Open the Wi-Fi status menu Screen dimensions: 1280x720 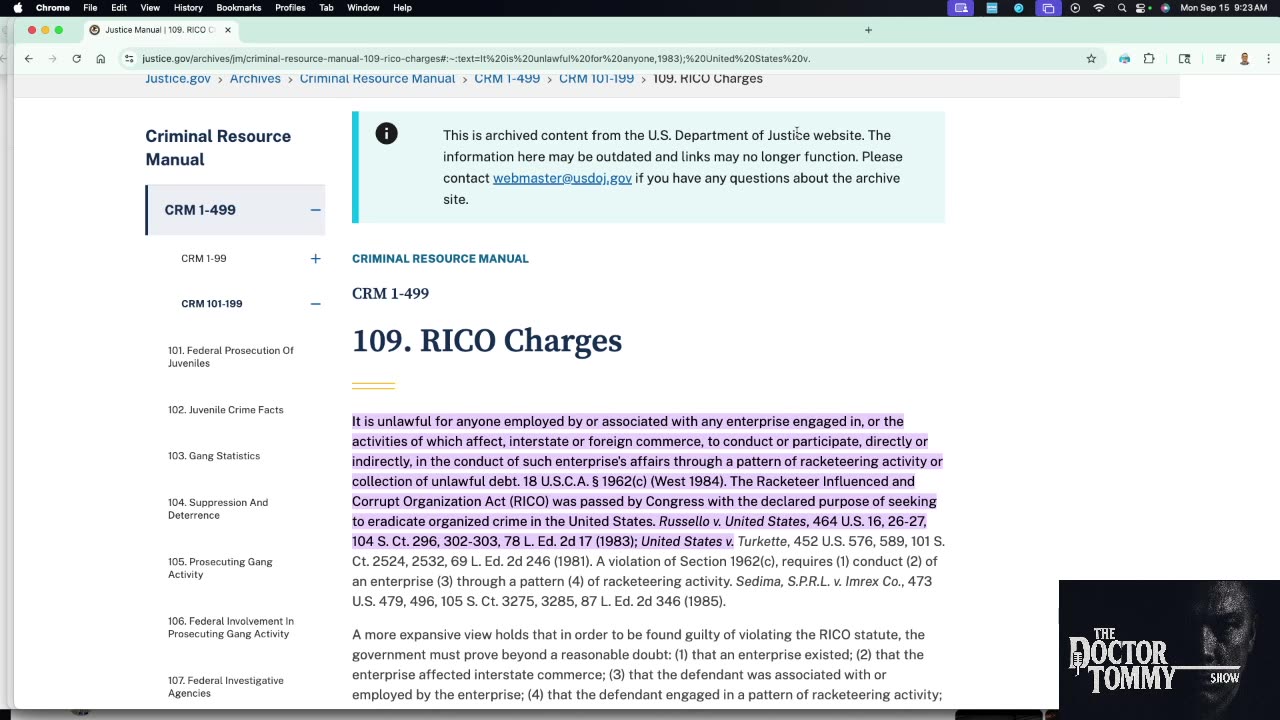pyautogui.click(x=1099, y=8)
